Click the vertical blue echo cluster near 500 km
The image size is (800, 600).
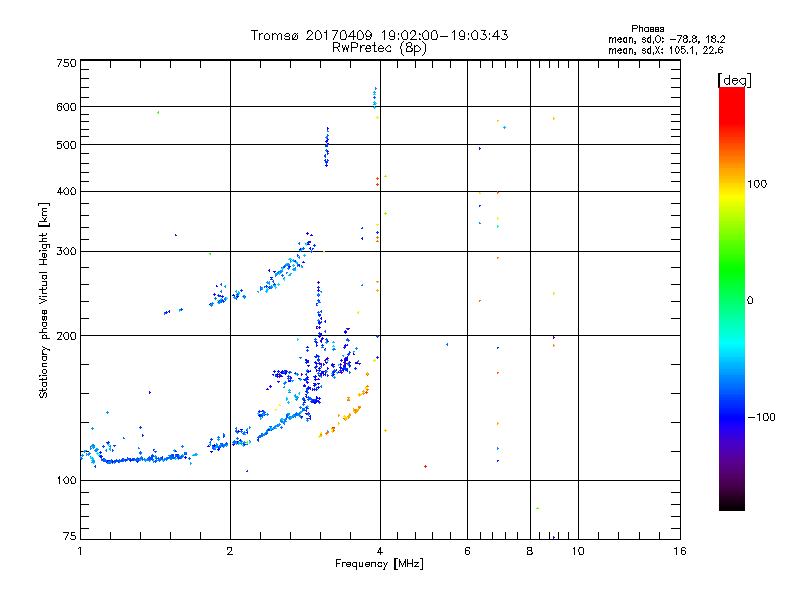point(327,147)
